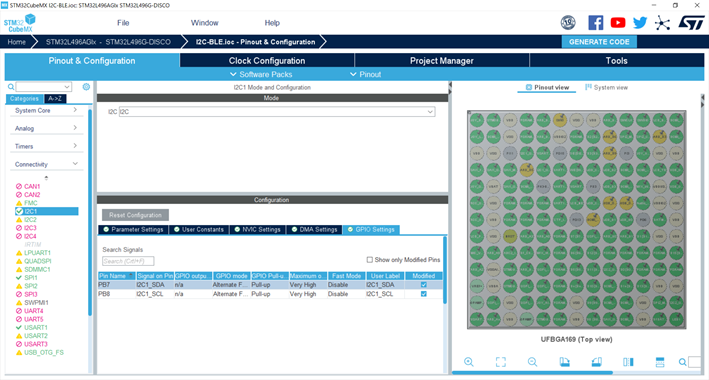Select I2C2 in the peripheral list
This screenshot has height=380, width=709.
[x=30, y=219]
